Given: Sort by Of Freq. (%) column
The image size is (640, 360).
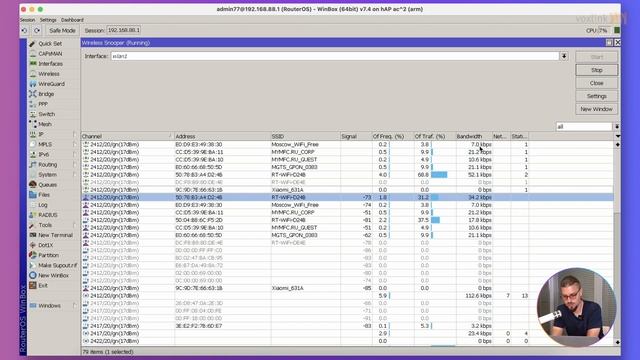Looking at the screenshot, I should (392, 136).
